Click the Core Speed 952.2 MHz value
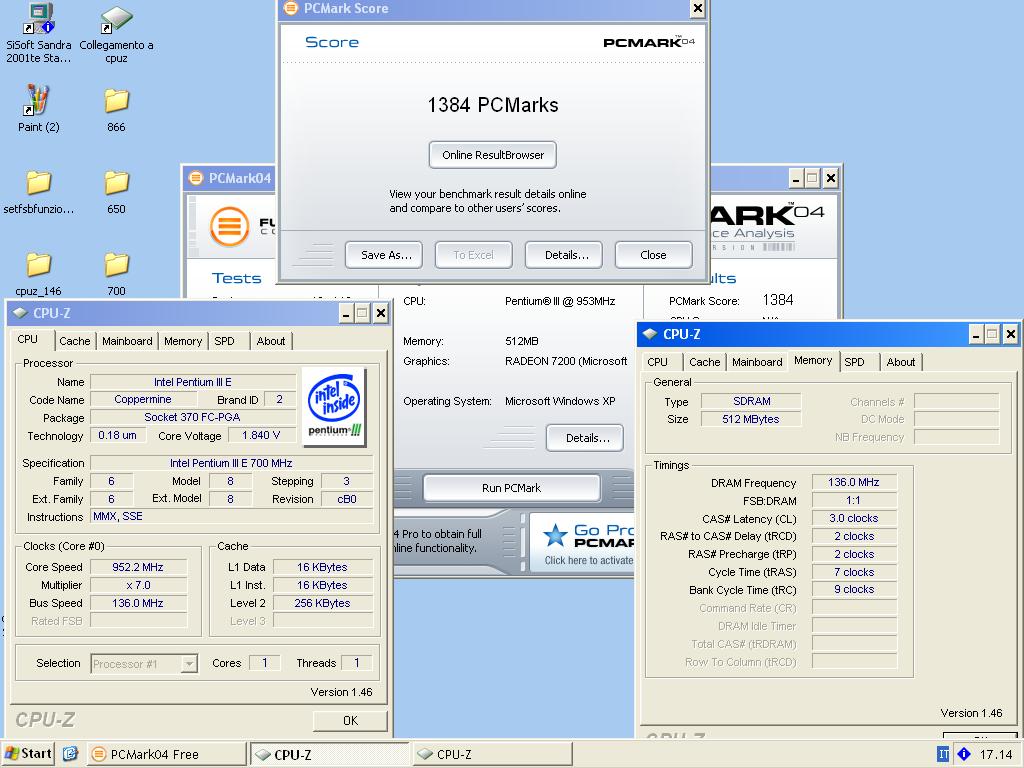Image resolution: width=1024 pixels, height=768 pixels. [x=138, y=567]
